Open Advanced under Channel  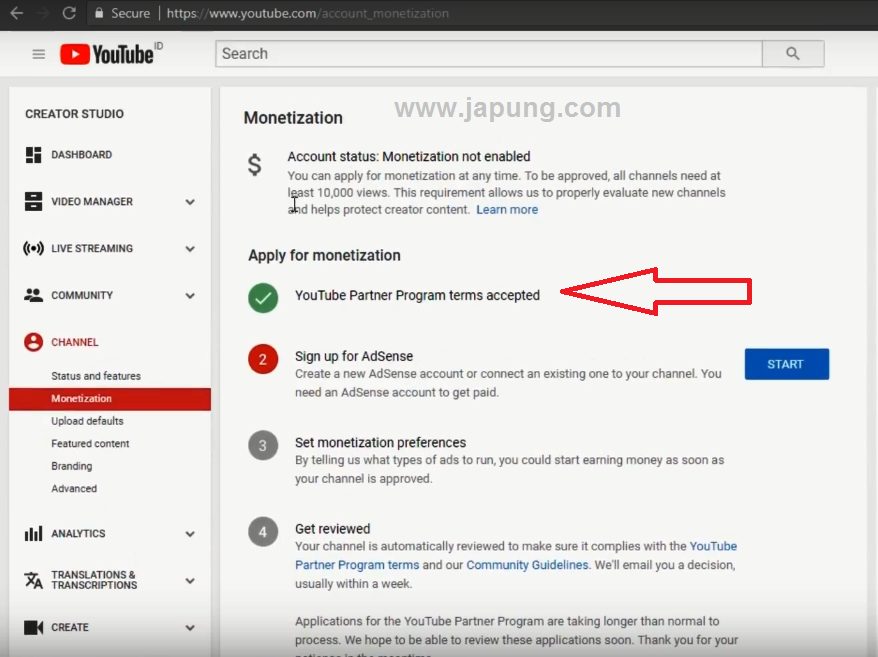coord(74,488)
